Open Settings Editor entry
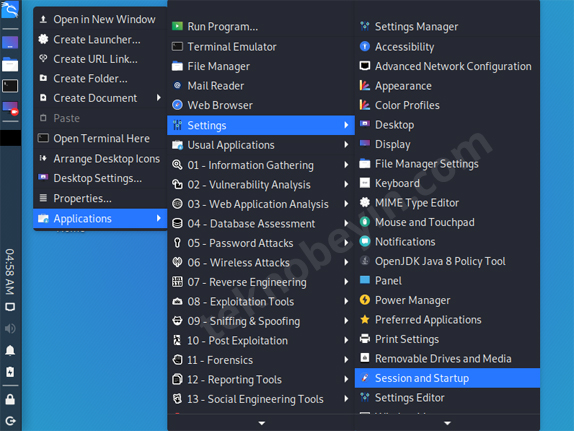 pyautogui.click(x=447, y=398)
